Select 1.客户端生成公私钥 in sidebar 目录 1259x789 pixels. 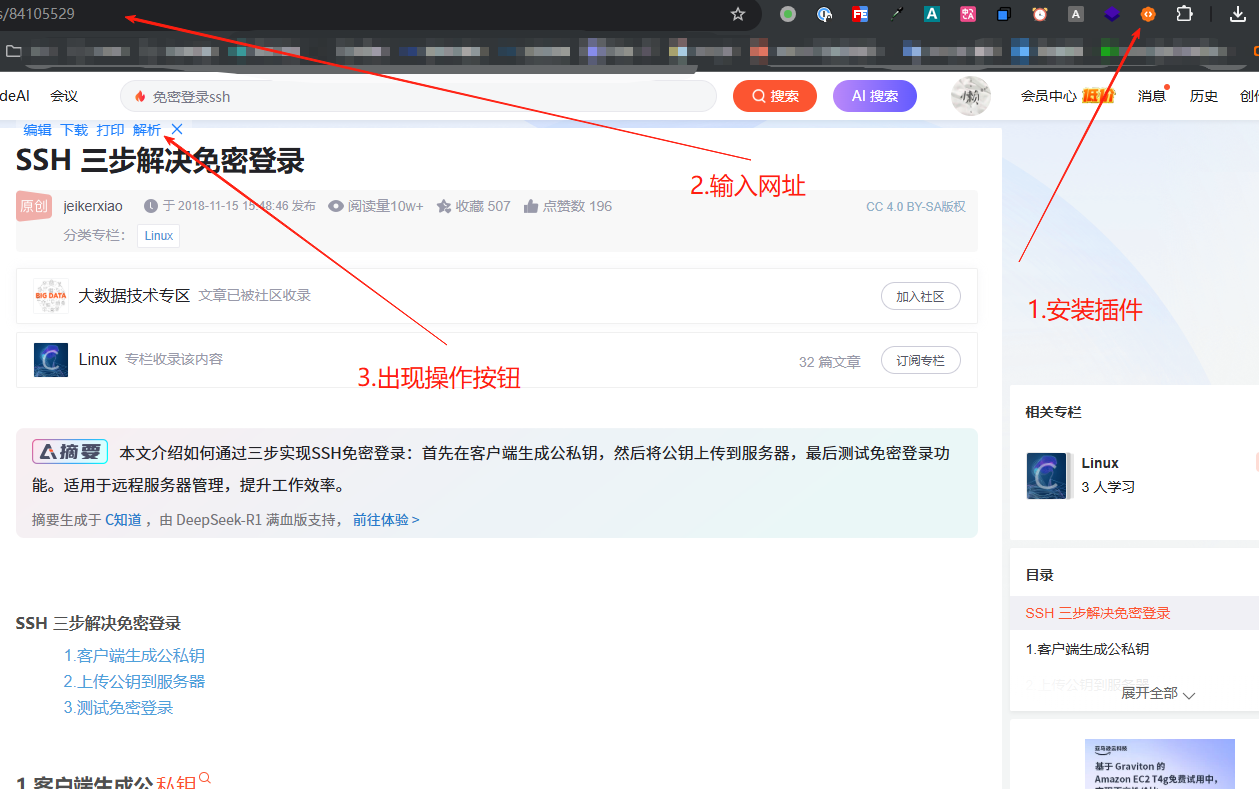tap(1087, 649)
